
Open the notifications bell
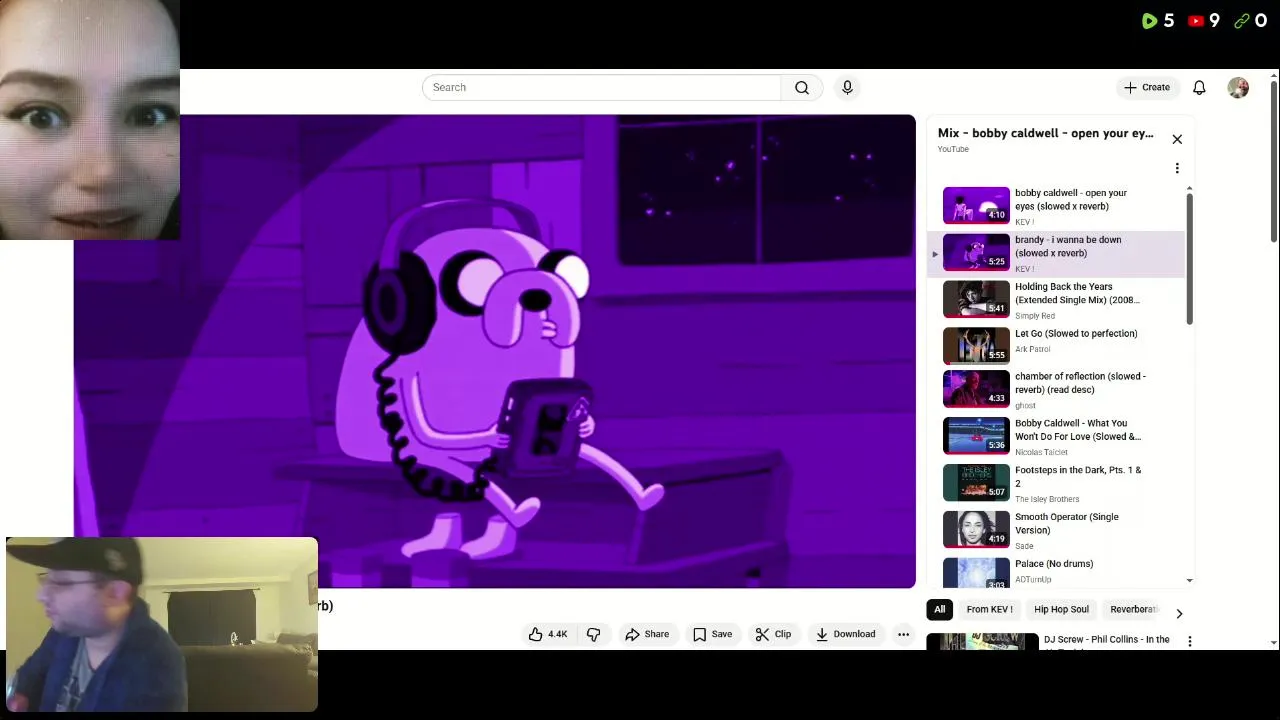click(1199, 87)
